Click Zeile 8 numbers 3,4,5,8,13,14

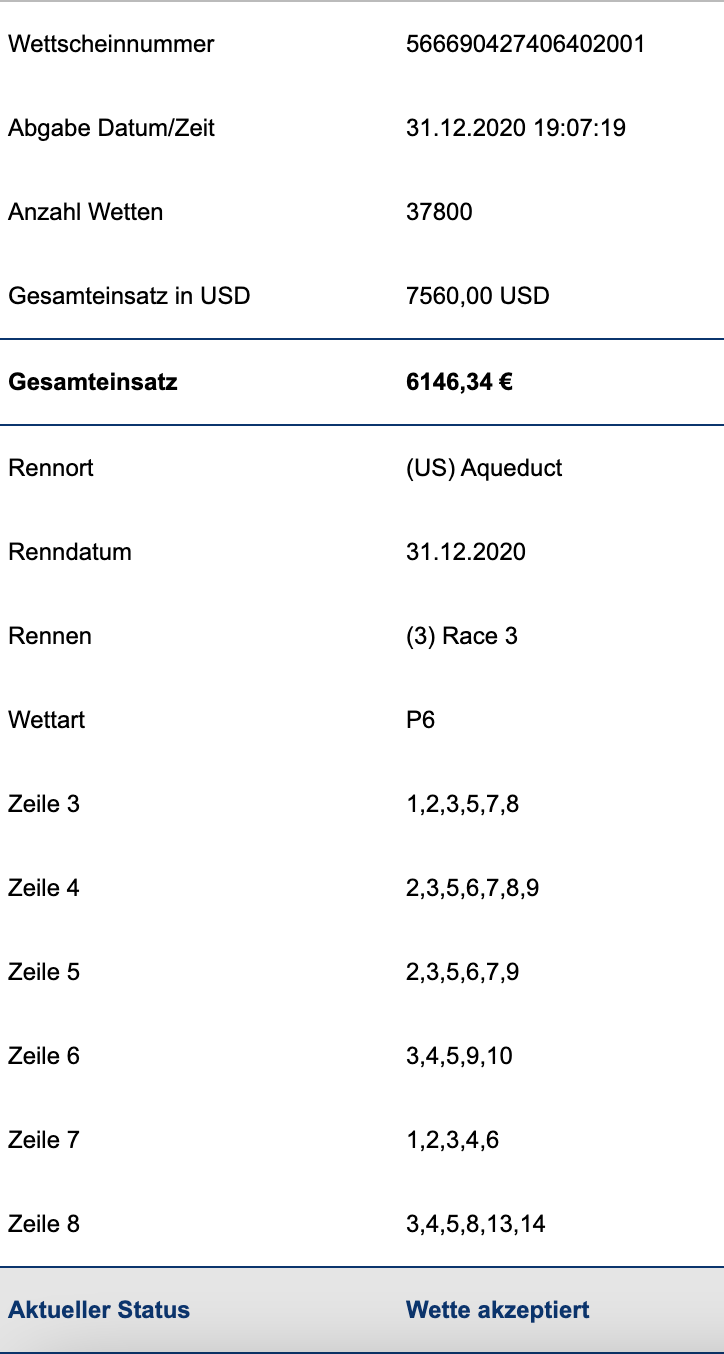476,1224
